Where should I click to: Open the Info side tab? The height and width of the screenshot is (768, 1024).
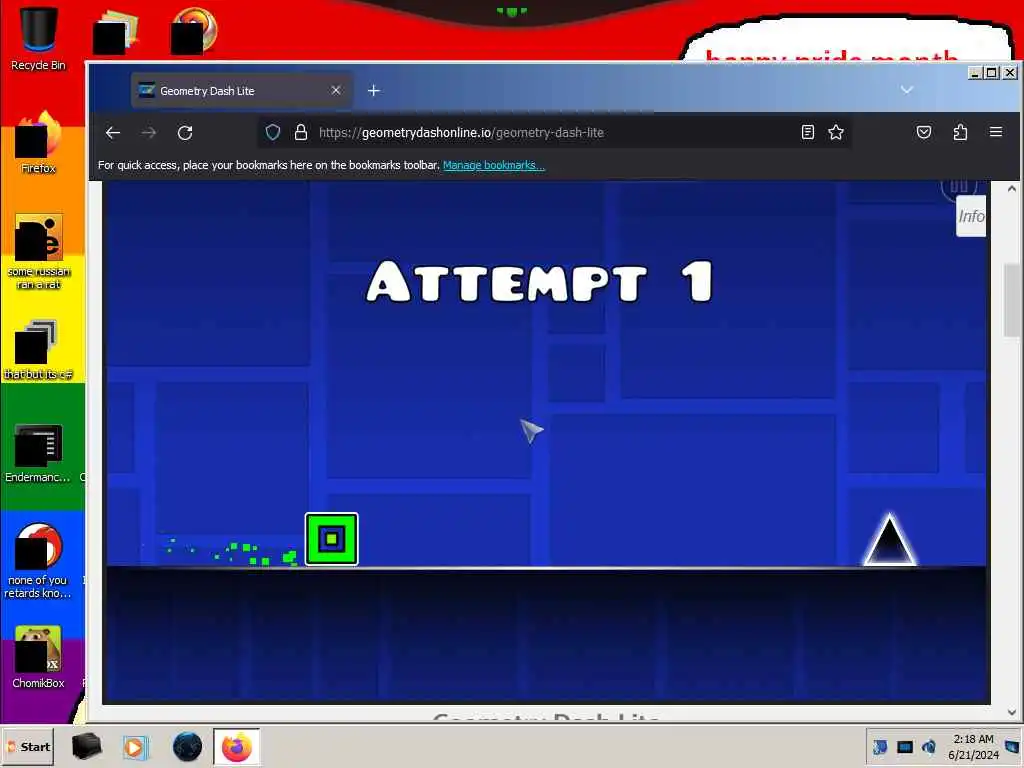click(971, 216)
